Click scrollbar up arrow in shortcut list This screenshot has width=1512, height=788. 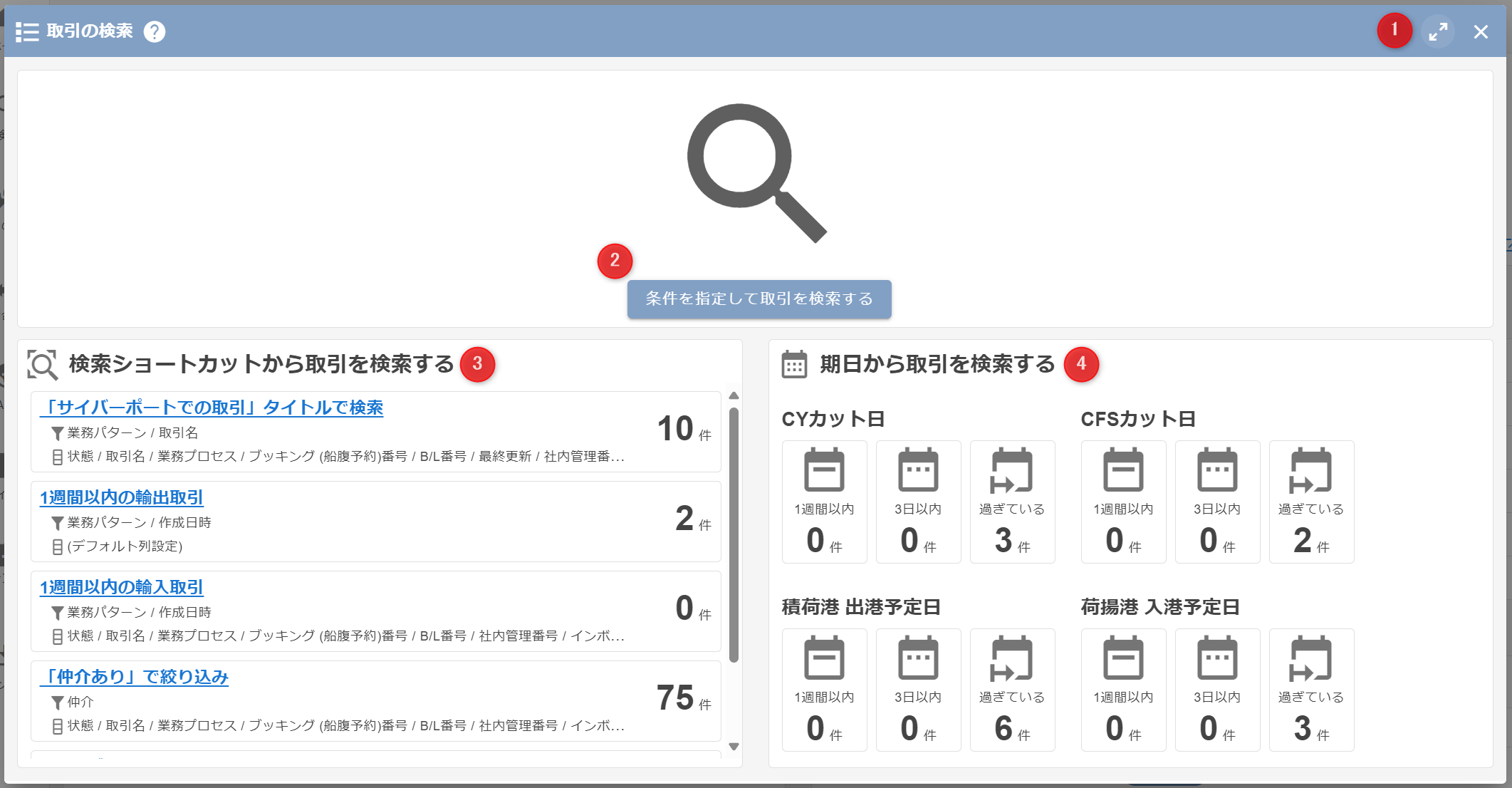click(734, 395)
